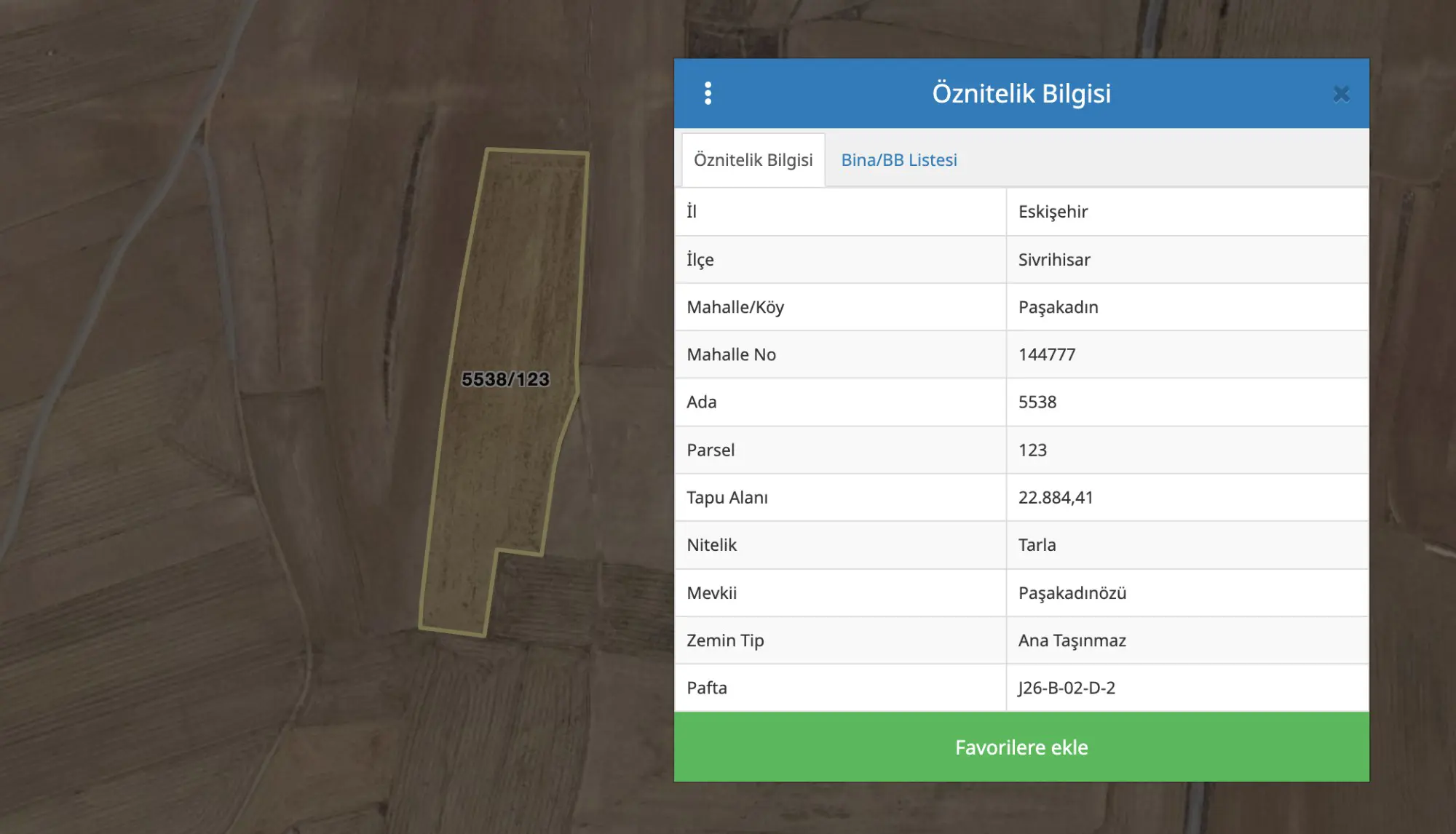Click the Pafta value J26-B-02-D-2
1456x834 pixels.
pos(1067,688)
